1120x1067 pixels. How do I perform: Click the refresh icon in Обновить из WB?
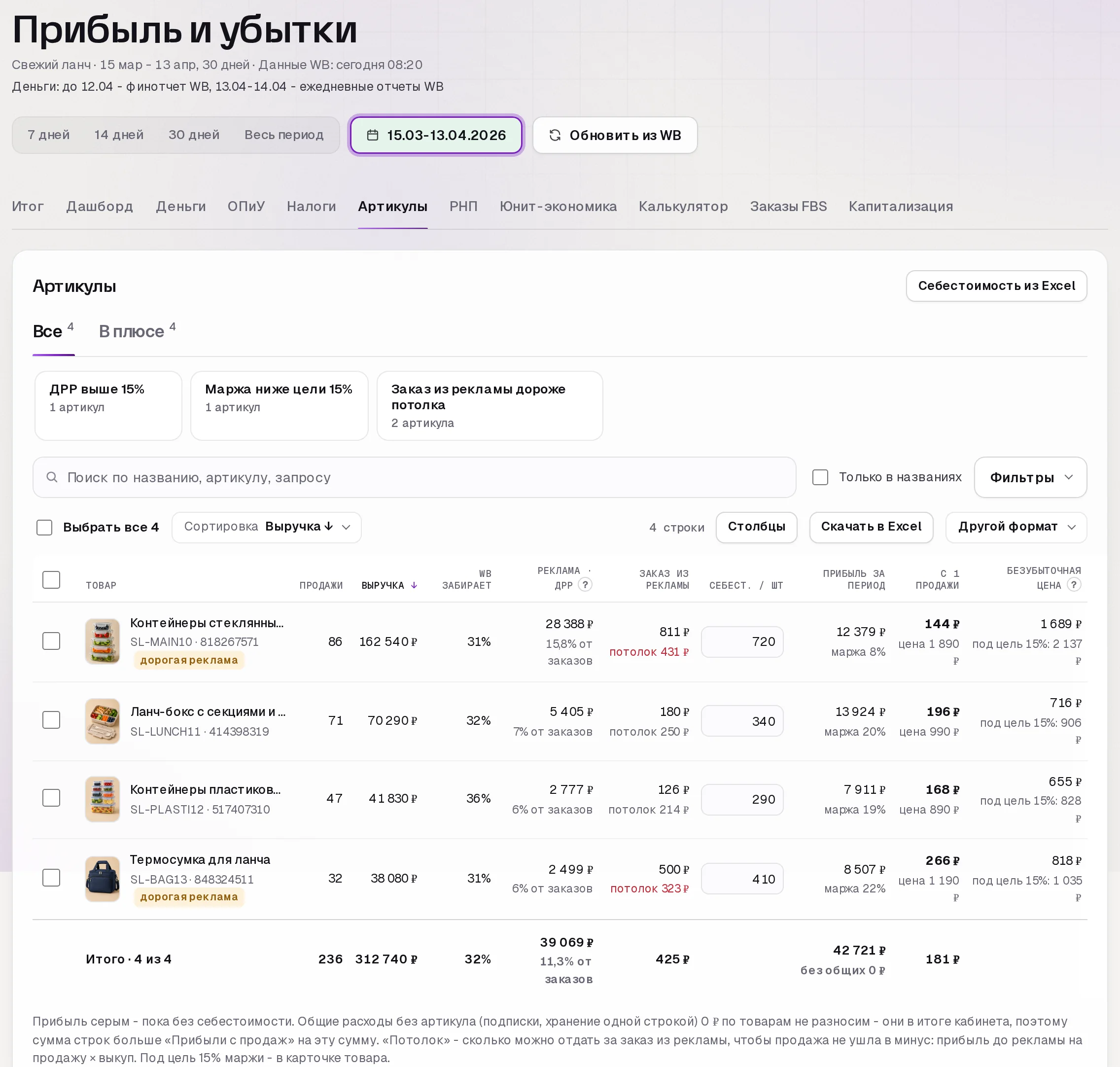[555, 136]
